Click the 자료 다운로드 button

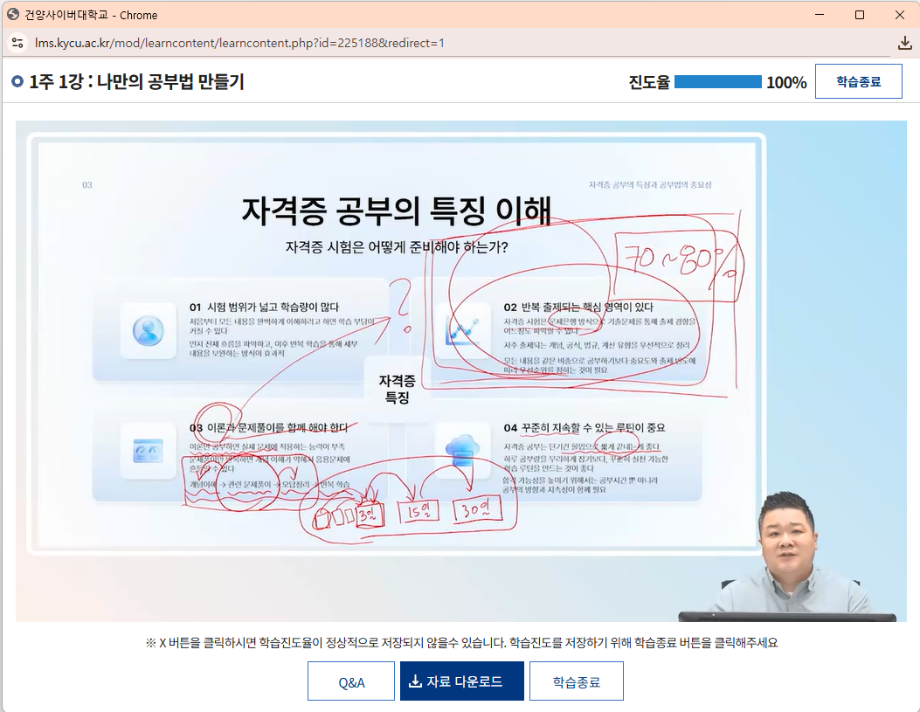click(462, 681)
